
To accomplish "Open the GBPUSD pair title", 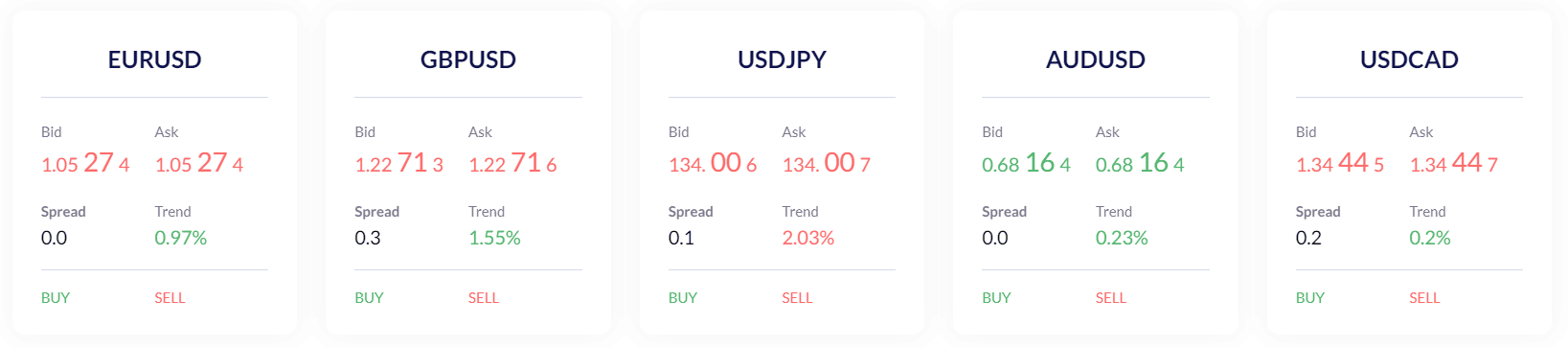I will 468,59.
